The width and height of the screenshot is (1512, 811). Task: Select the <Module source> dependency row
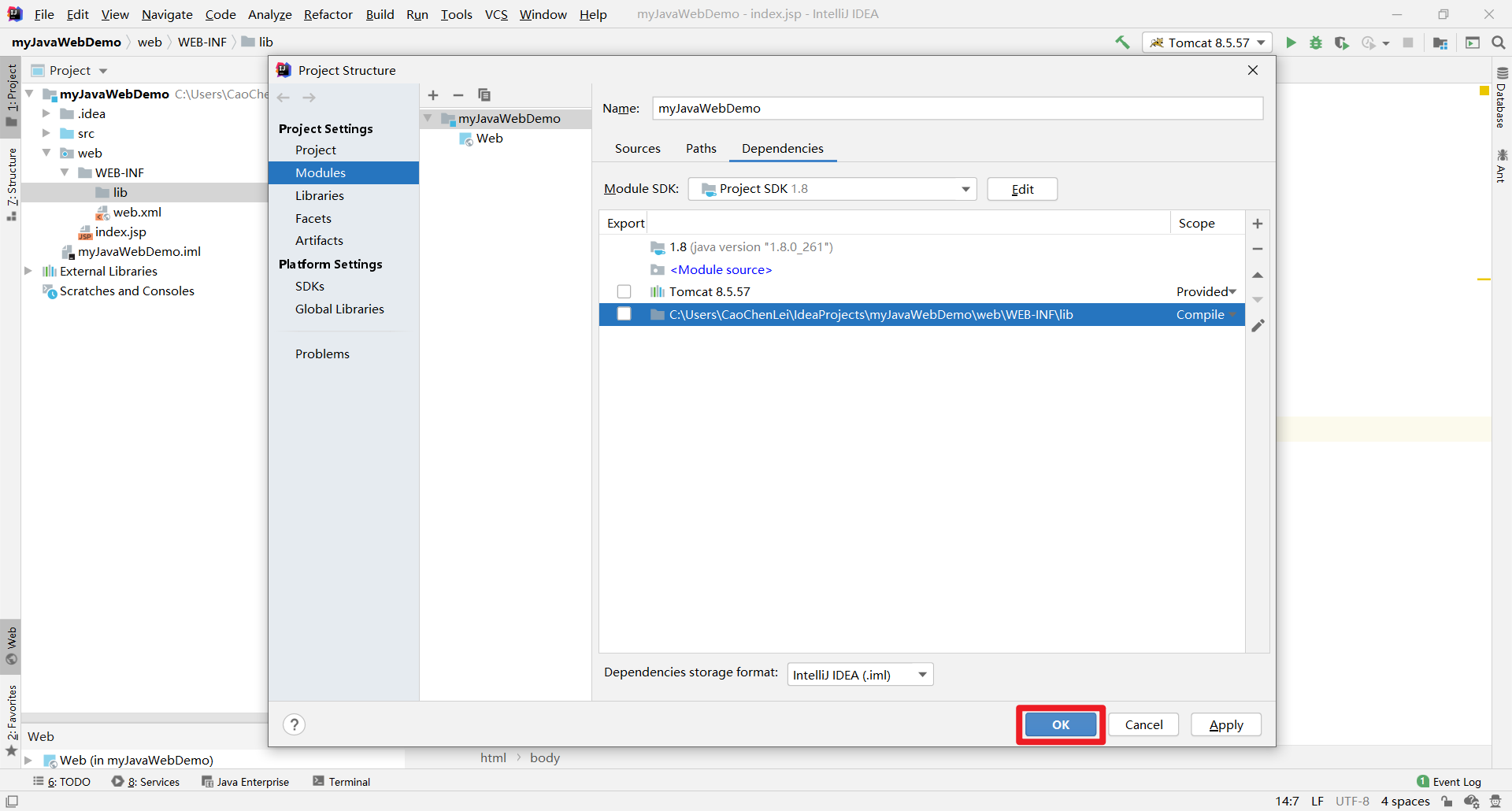pos(921,270)
